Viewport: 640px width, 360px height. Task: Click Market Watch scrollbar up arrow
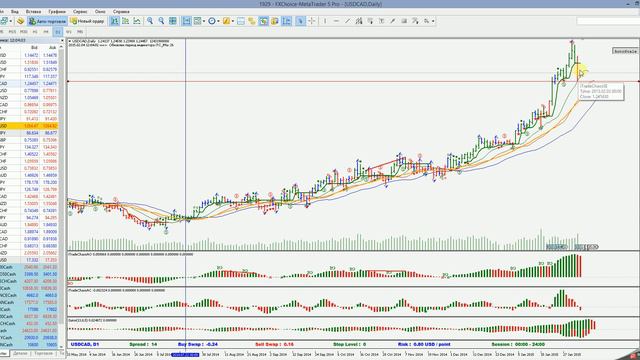pos(62,47)
